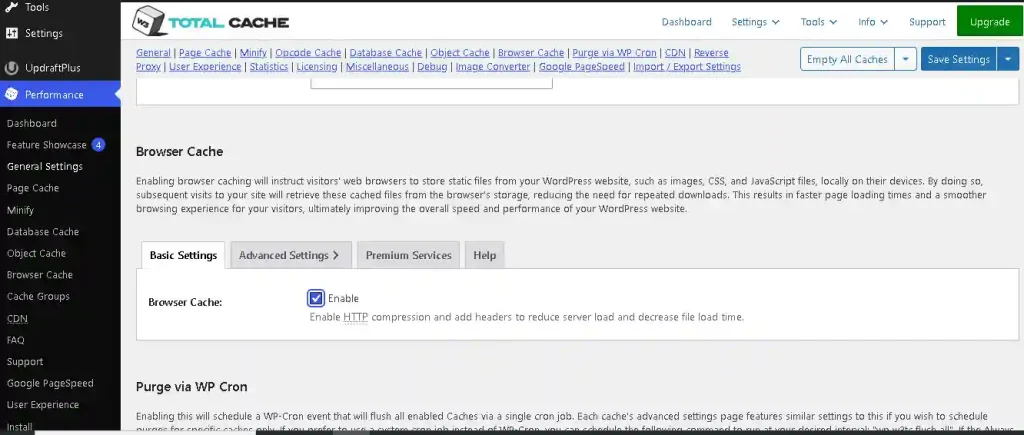The width and height of the screenshot is (1024, 435).
Task: Jump to Debug anchor link
Action: [x=432, y=67]
